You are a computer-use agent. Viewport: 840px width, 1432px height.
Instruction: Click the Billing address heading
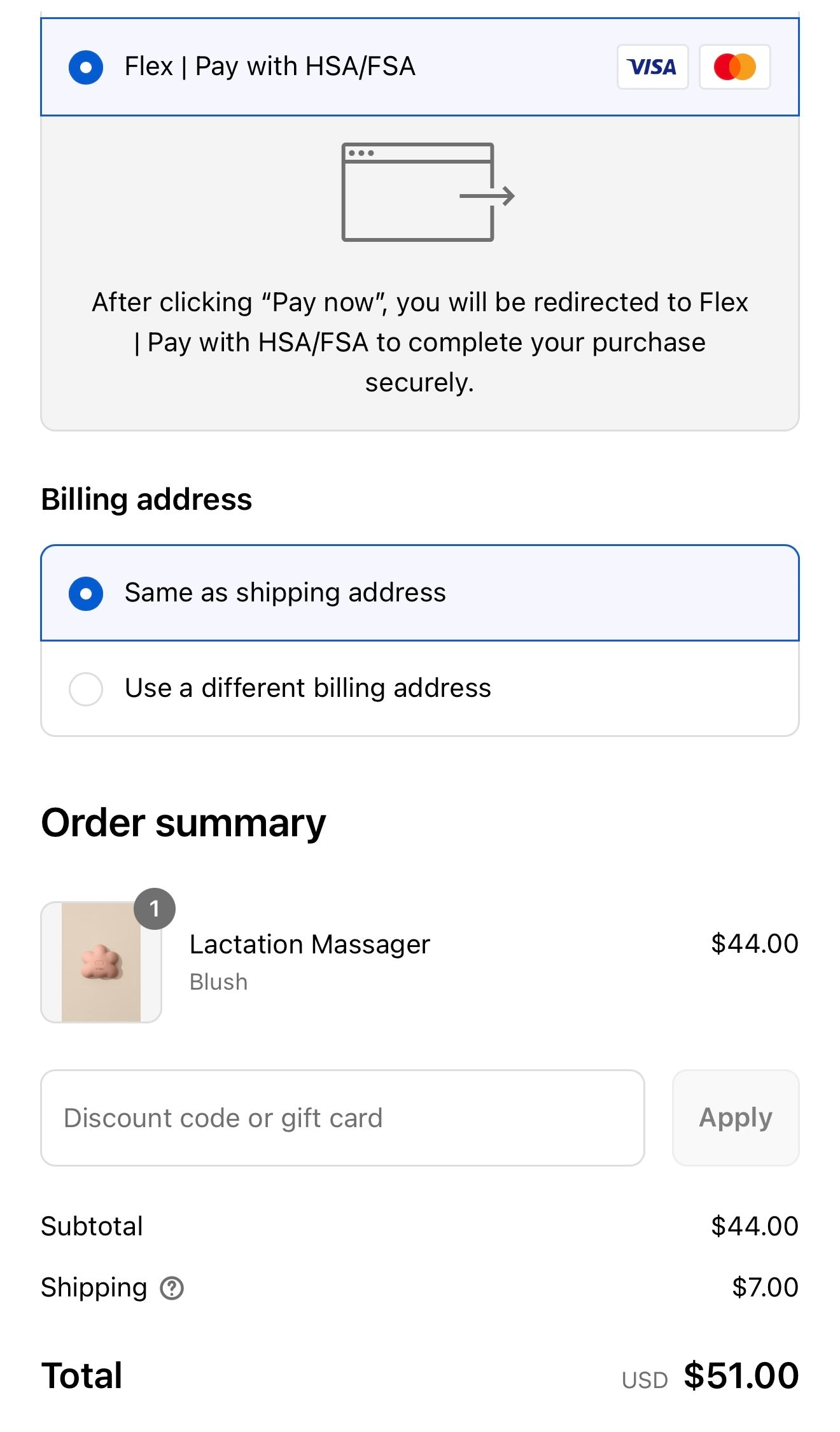(x=146, y=500)
